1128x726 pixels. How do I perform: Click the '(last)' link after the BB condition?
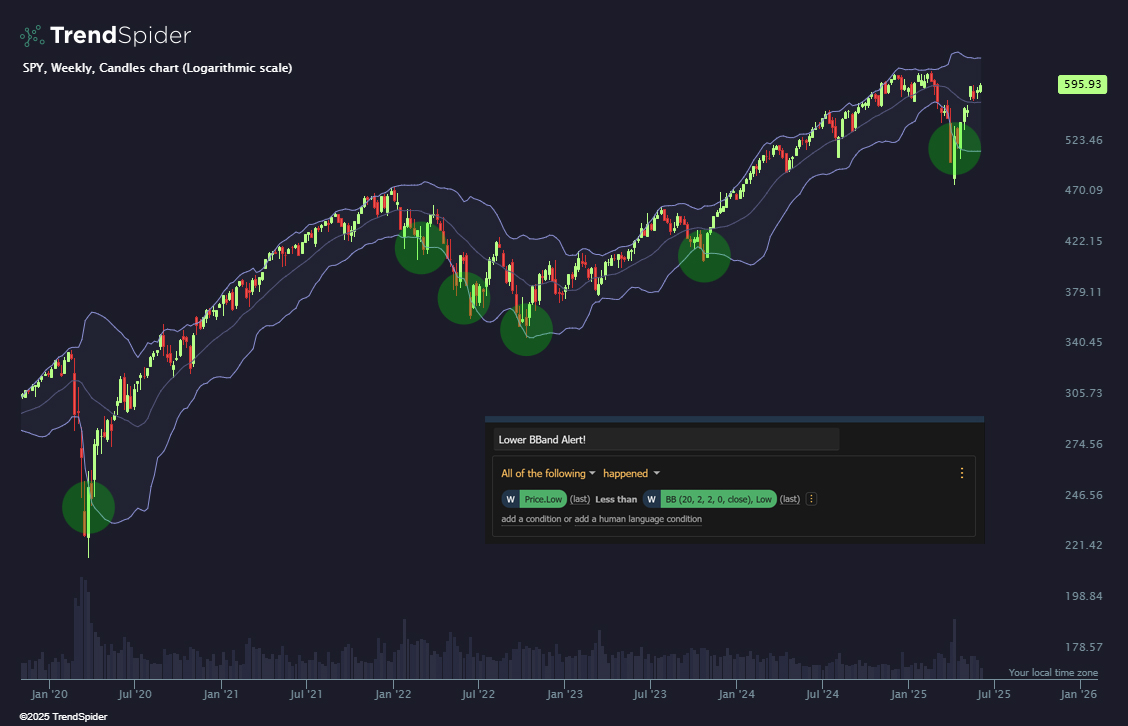790,499
